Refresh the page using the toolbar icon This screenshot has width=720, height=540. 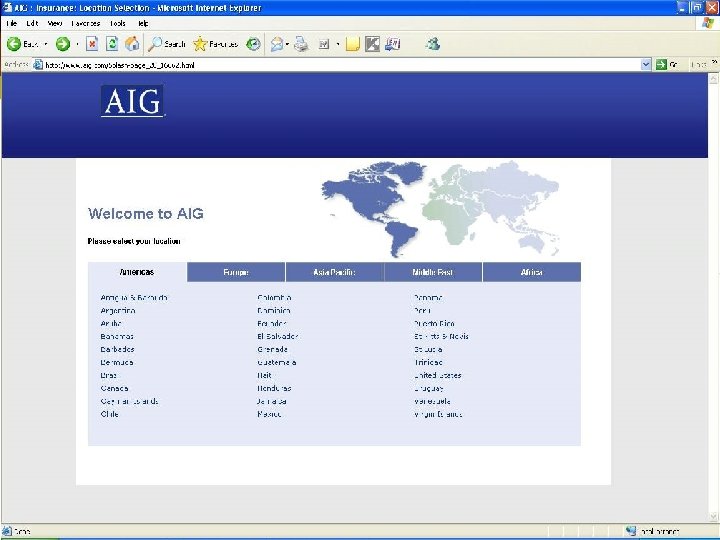pyautogui.click(x=112, y=44)
